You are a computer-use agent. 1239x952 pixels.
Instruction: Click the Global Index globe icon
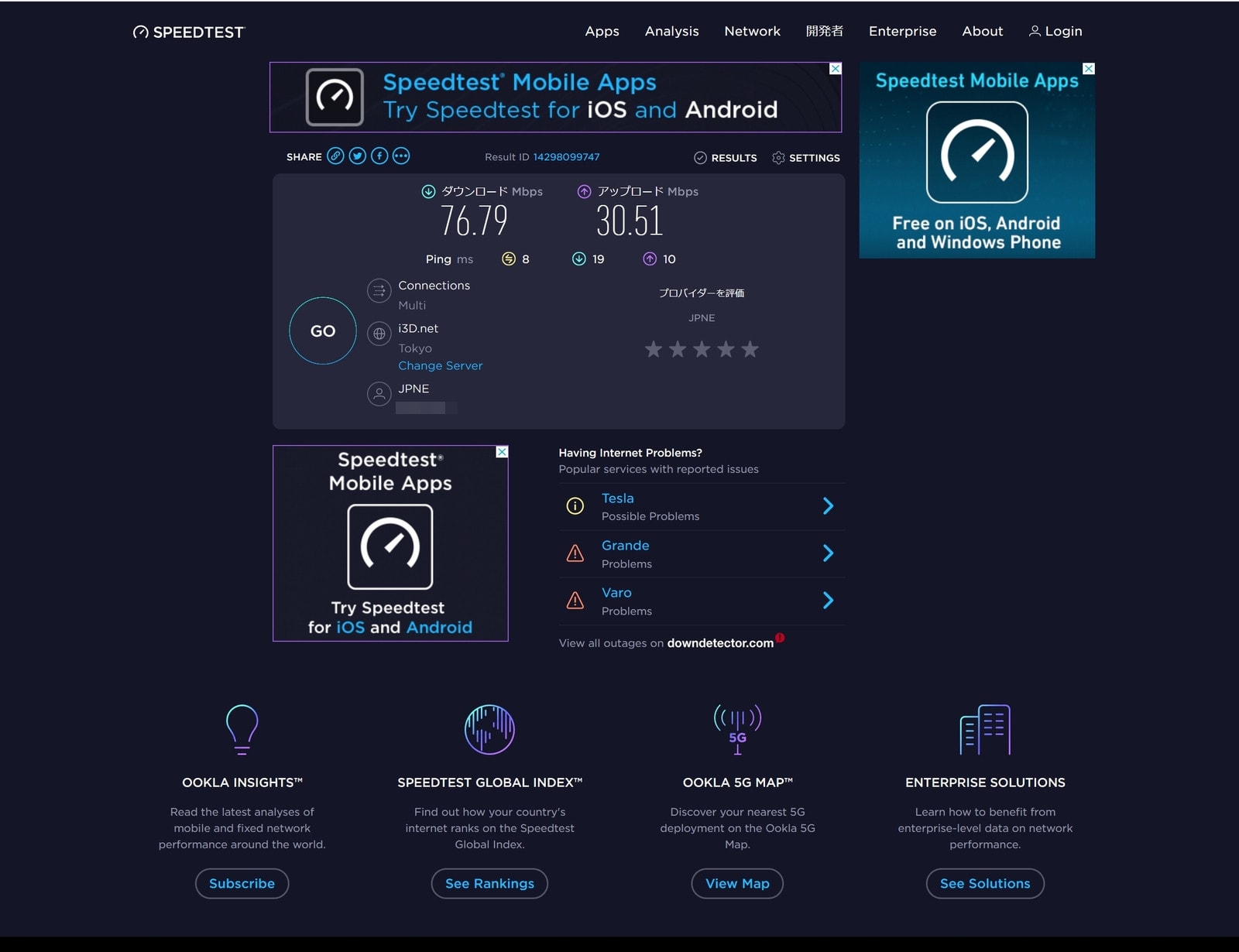click(x=489, y=729)
